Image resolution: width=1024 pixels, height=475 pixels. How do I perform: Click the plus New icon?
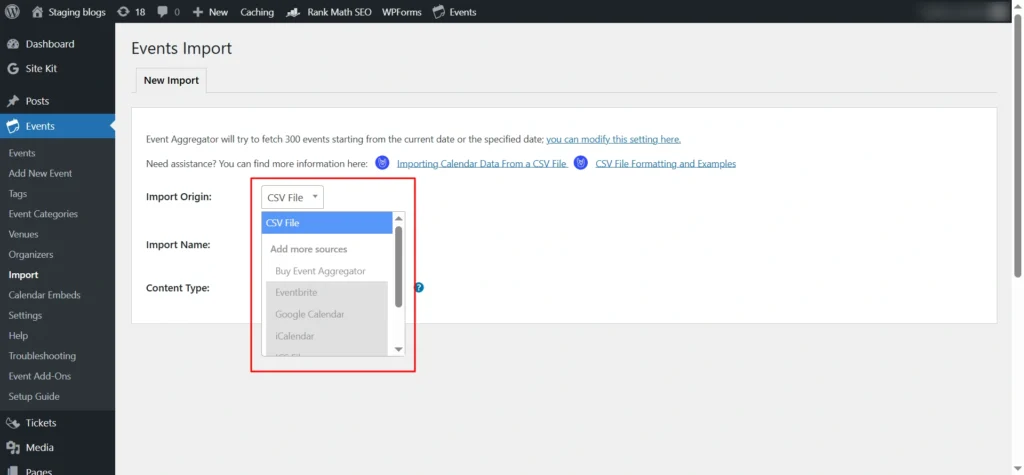coord(199,12)
